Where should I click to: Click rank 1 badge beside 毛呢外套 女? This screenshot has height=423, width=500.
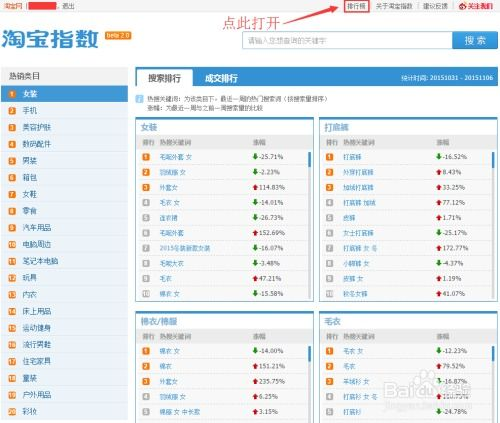146,157
